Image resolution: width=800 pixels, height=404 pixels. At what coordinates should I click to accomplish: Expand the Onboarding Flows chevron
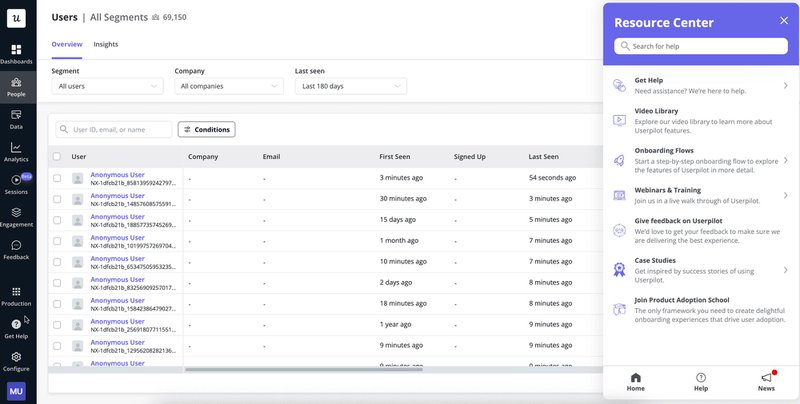(x=786, y=160)
